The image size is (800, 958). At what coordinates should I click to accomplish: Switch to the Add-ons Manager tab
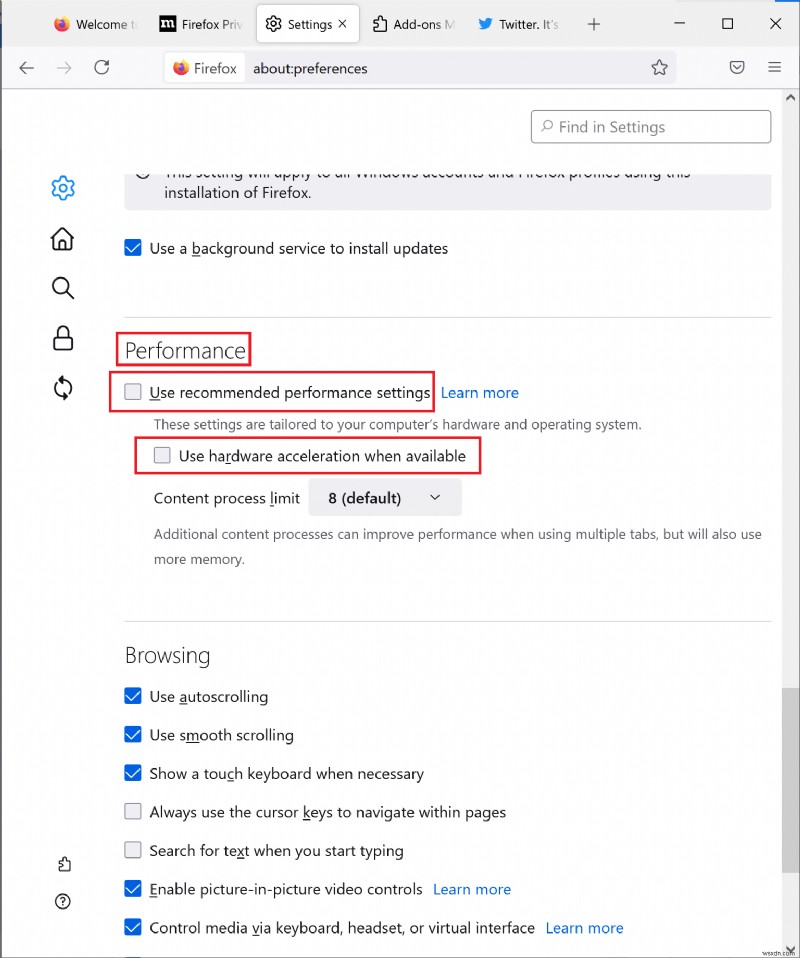pos(412,24)
